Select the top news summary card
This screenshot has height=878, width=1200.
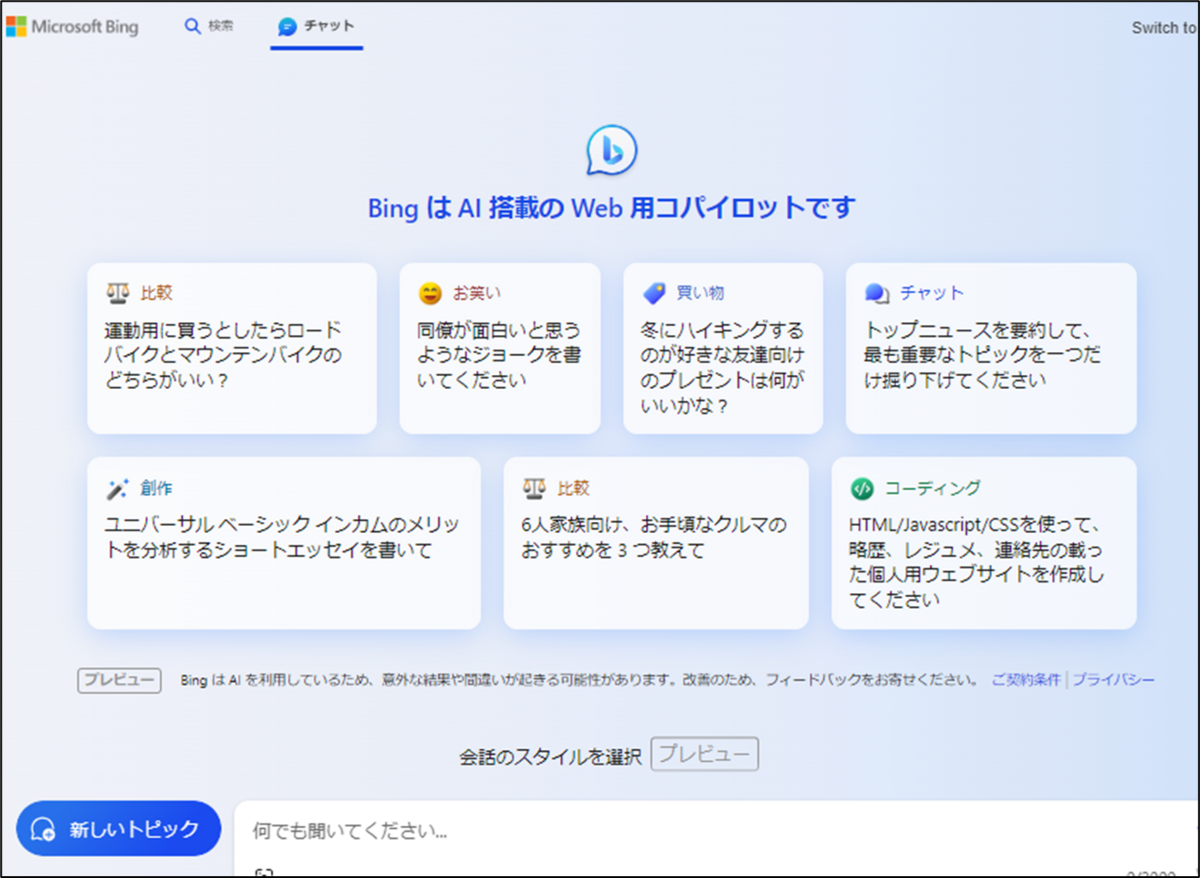pyautogui.click(x=991, y=348)
